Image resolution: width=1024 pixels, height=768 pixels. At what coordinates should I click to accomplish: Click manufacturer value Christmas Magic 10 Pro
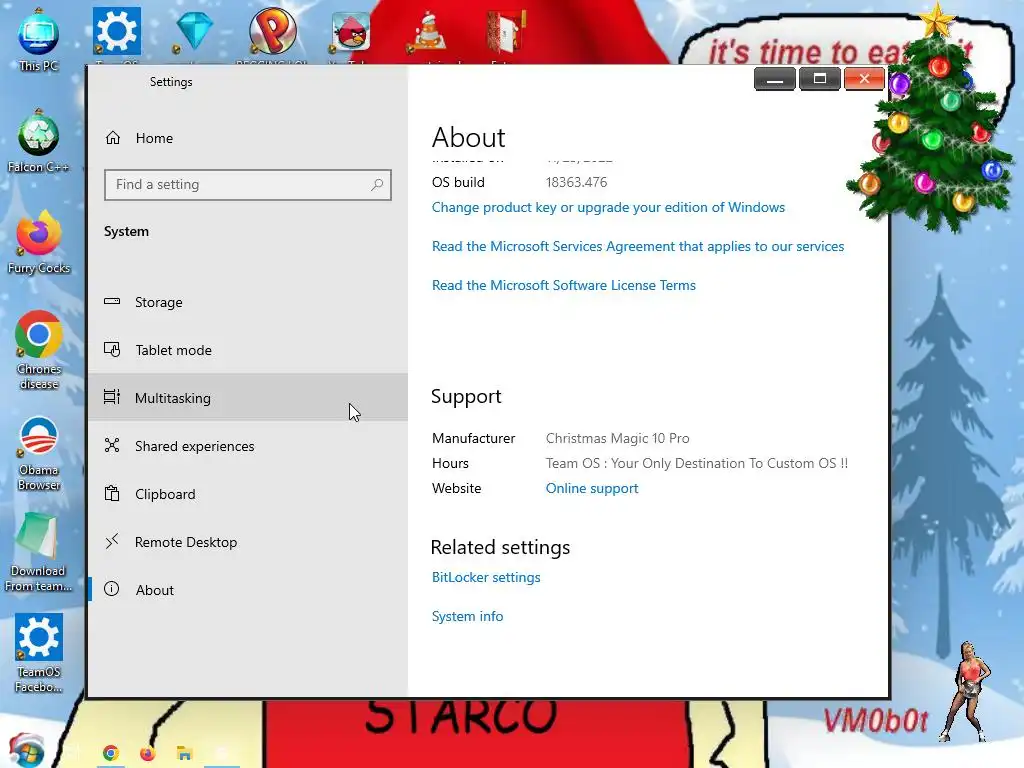(618, 438)
